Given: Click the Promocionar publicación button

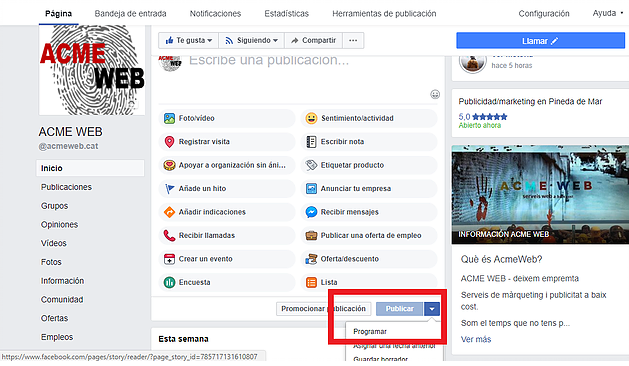Looking at the screenshot, I should tap(323, 309).
